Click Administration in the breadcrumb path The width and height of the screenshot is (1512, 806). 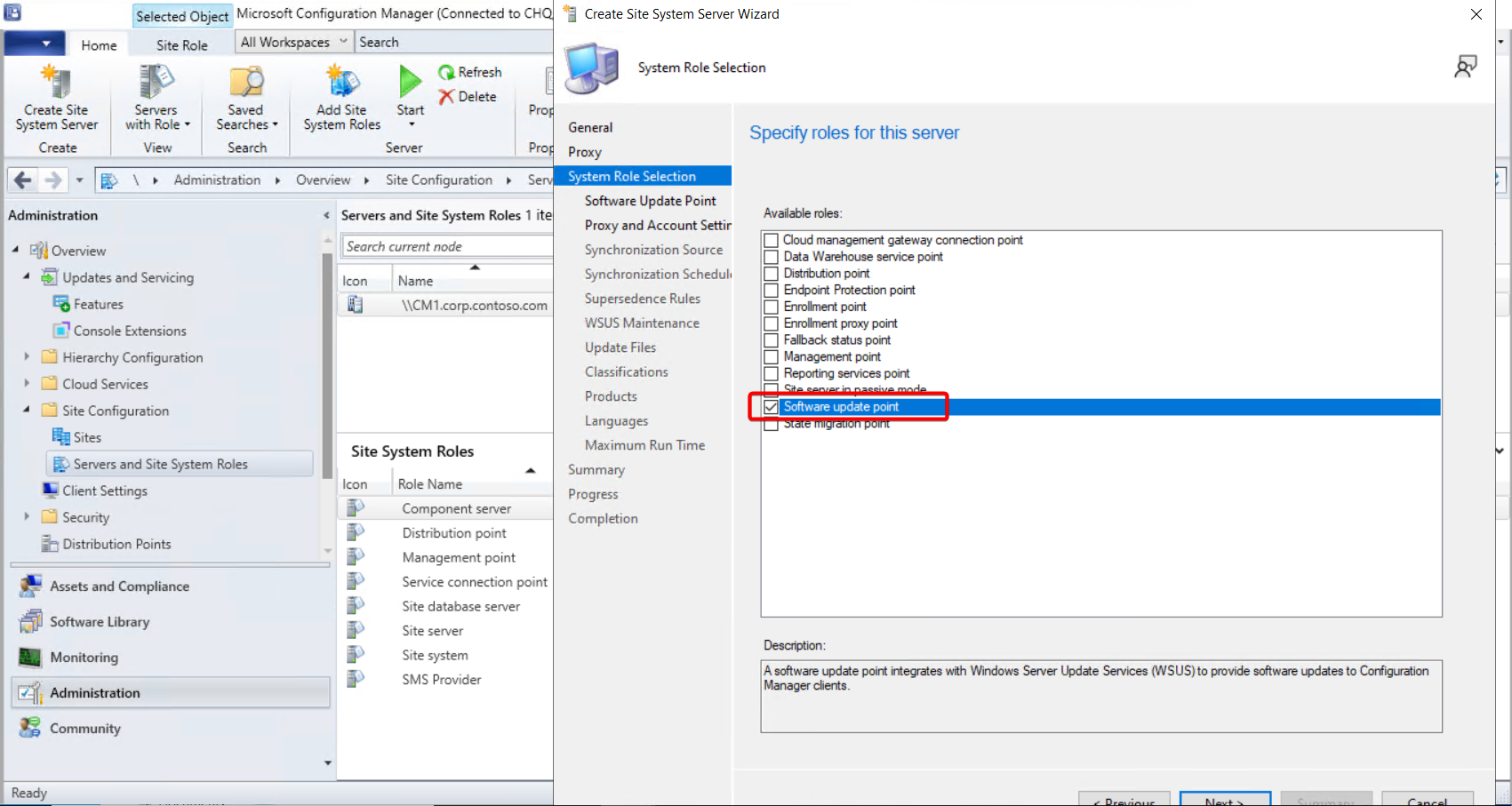[217, 180]
